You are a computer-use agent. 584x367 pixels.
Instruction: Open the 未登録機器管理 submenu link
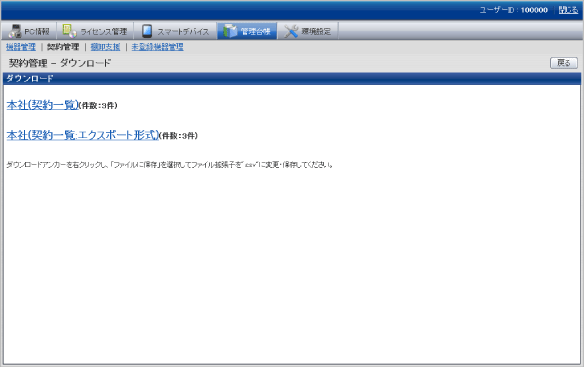click(x=157, y=47)
